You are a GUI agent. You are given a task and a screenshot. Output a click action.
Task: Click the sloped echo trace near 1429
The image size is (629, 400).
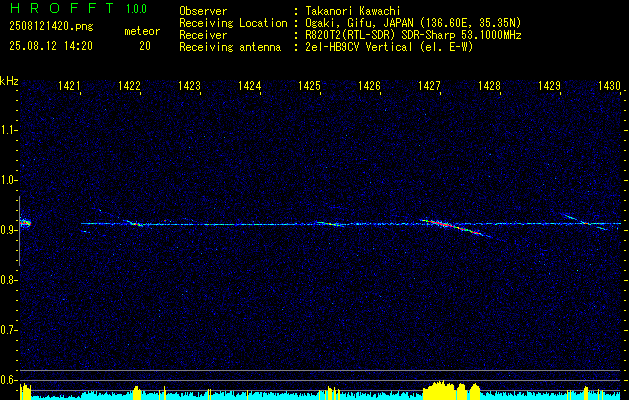point(585,222)
